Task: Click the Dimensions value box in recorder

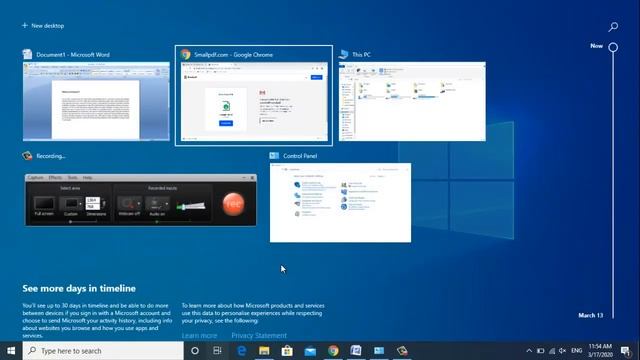Action: [x=93, y=203]
